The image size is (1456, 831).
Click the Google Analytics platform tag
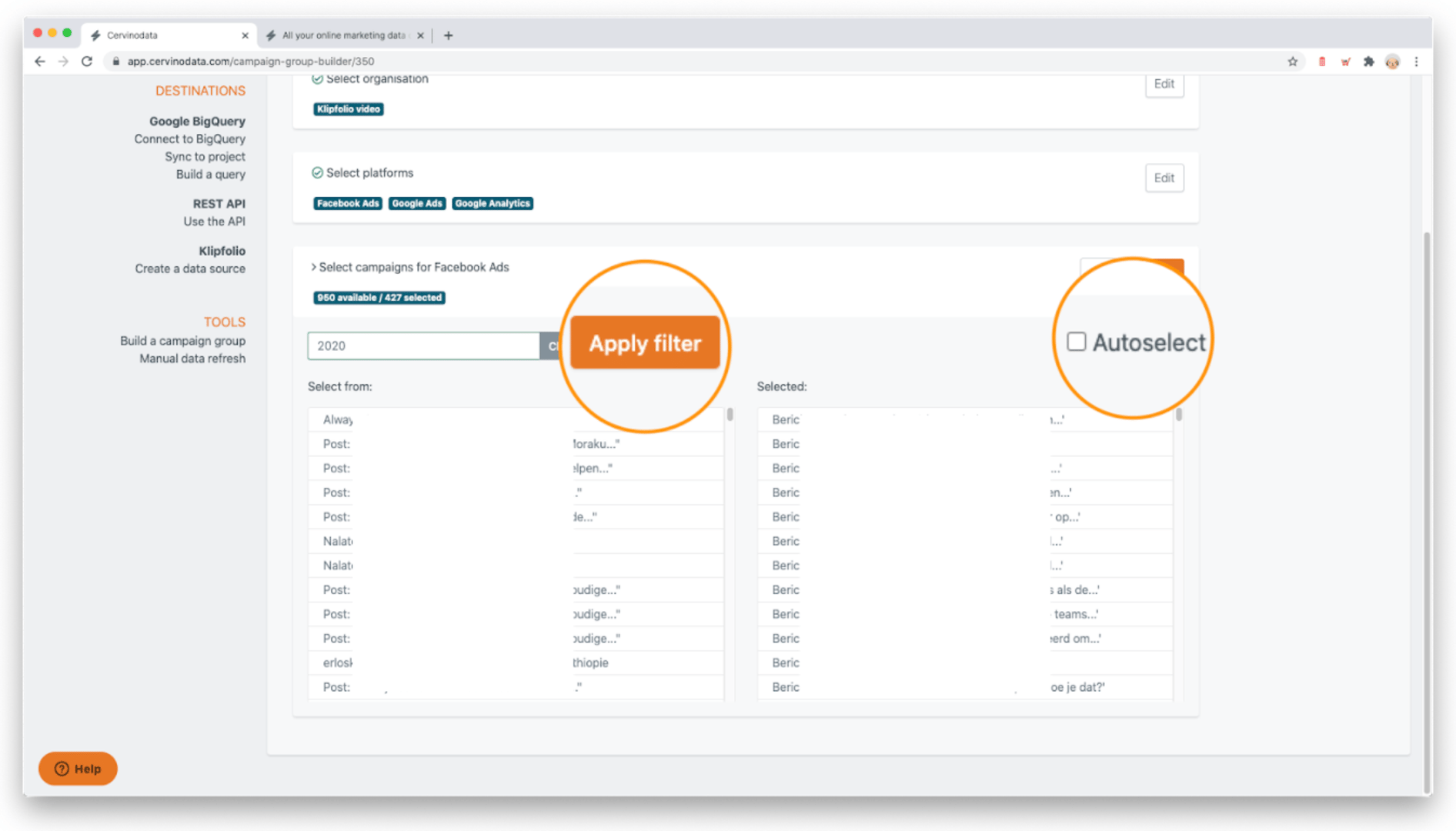click(x=493, y=203)
